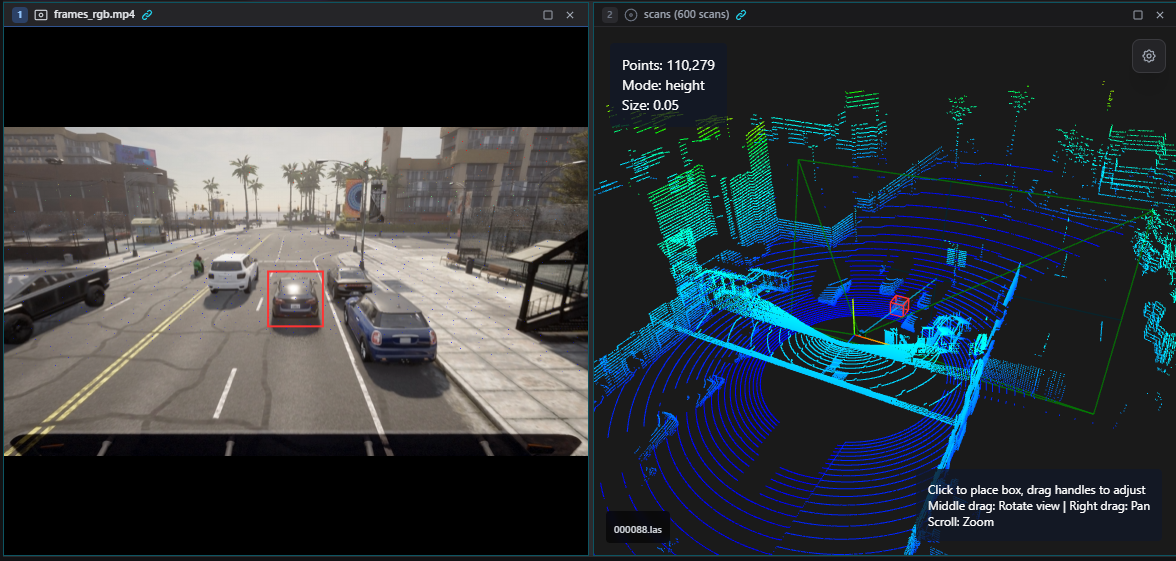Screen dimensions: 1176x561
Task: Click the Points: 110,279 readout
Action: [668, 65]
